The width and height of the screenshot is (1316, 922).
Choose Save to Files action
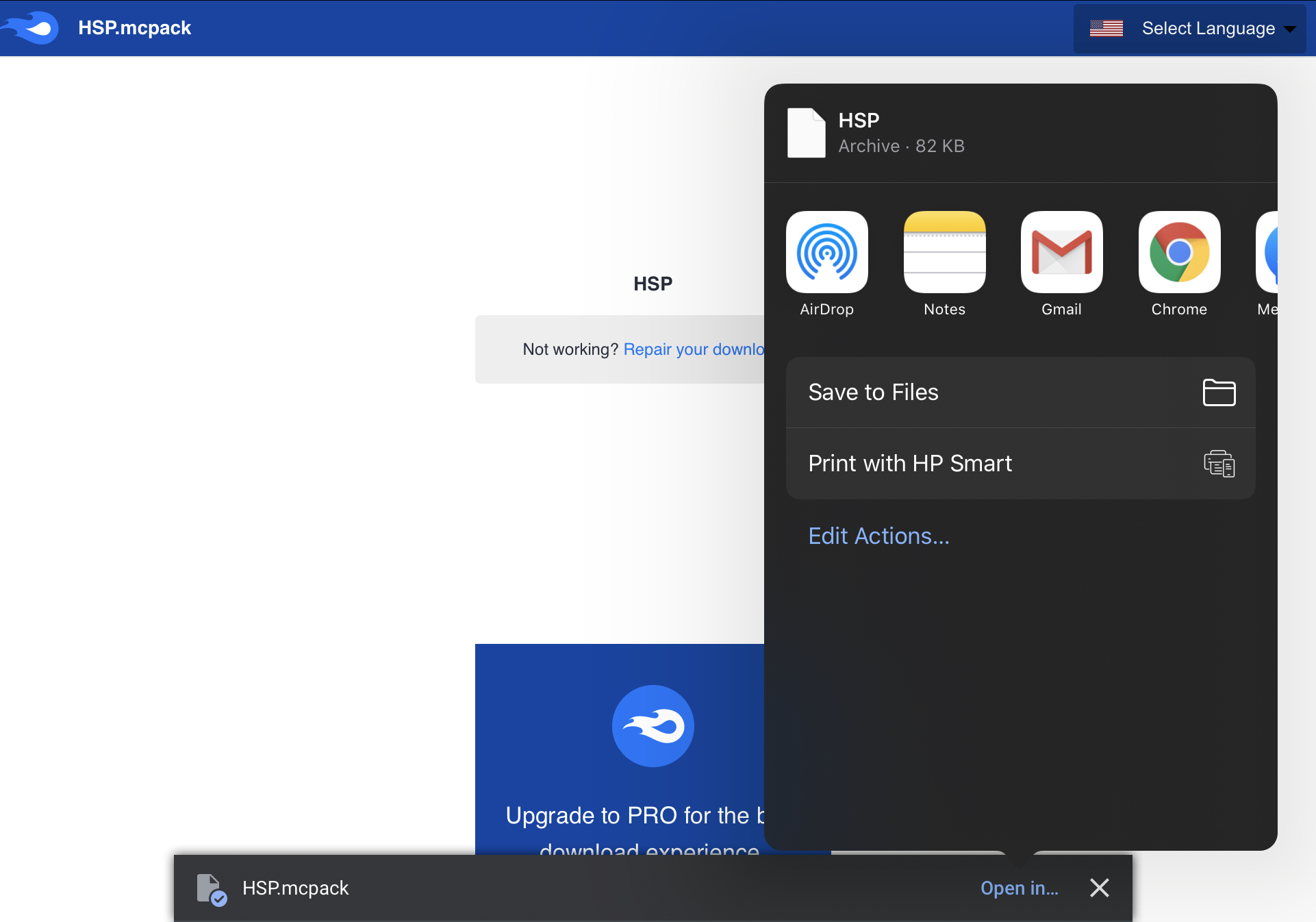tap(1020, 393)
